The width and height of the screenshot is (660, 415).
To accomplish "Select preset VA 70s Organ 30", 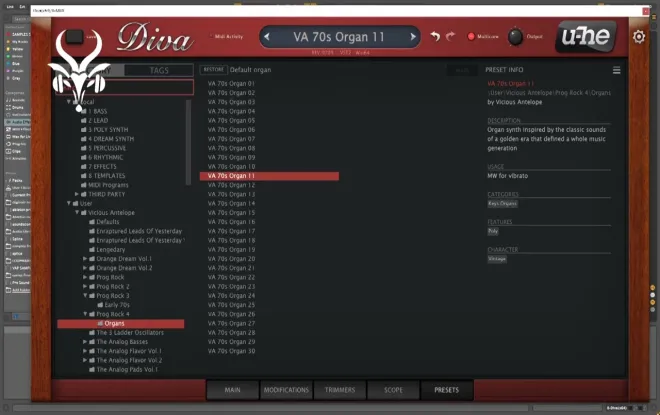I will point(231,351).
